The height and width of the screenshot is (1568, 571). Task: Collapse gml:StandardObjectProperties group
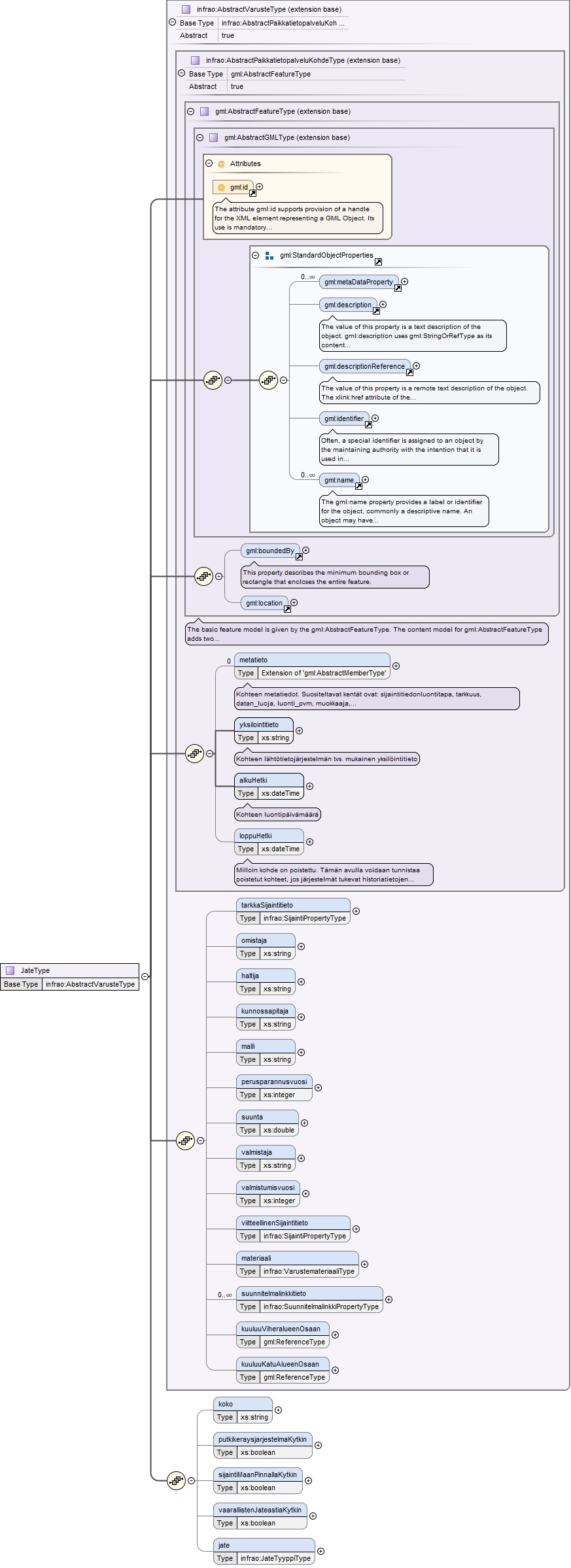255,255
